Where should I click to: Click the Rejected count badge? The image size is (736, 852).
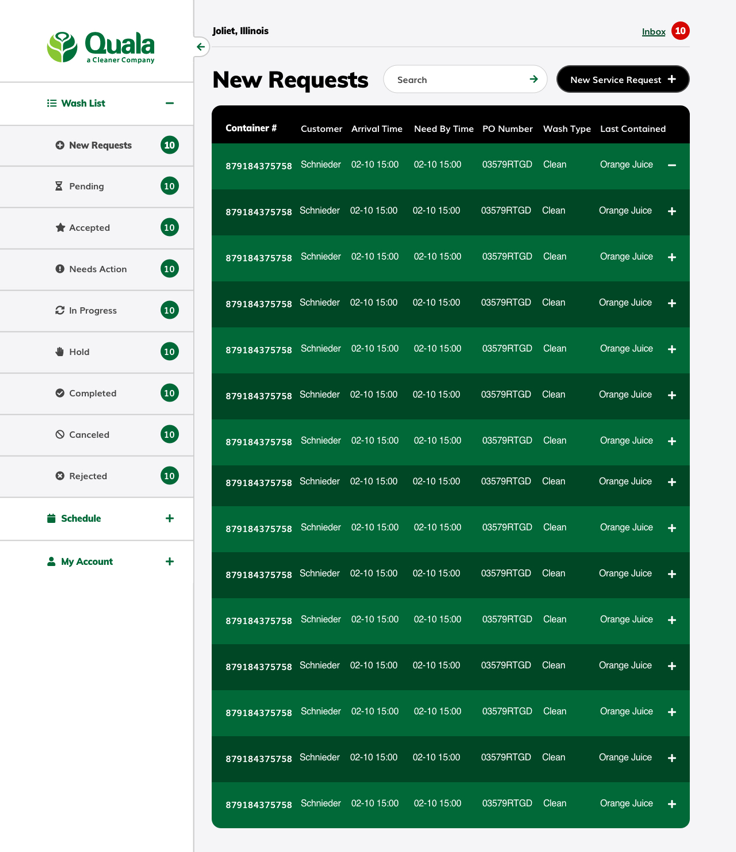click(169, 476)
